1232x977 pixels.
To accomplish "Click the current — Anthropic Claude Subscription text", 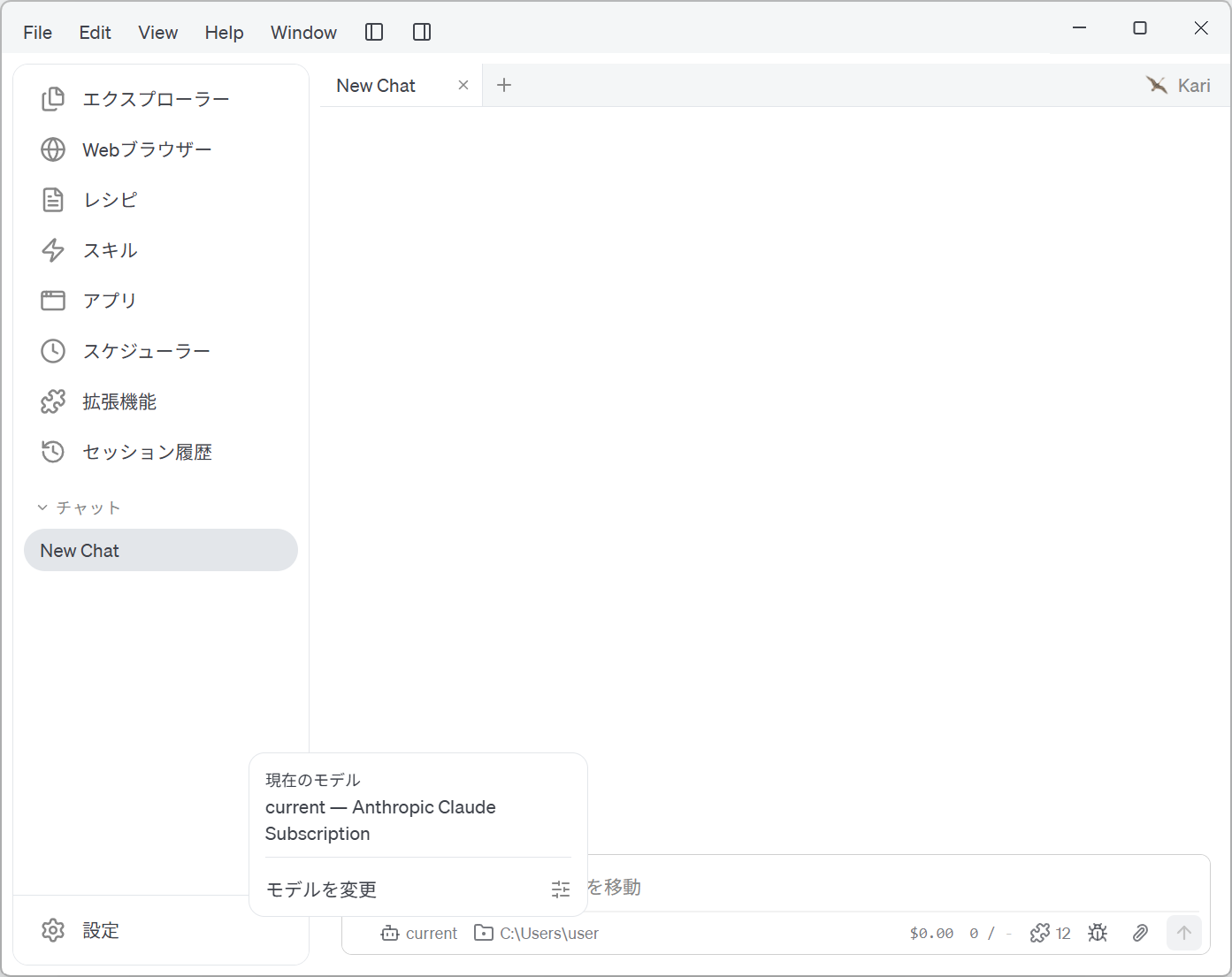I will (x=380, y=821).
